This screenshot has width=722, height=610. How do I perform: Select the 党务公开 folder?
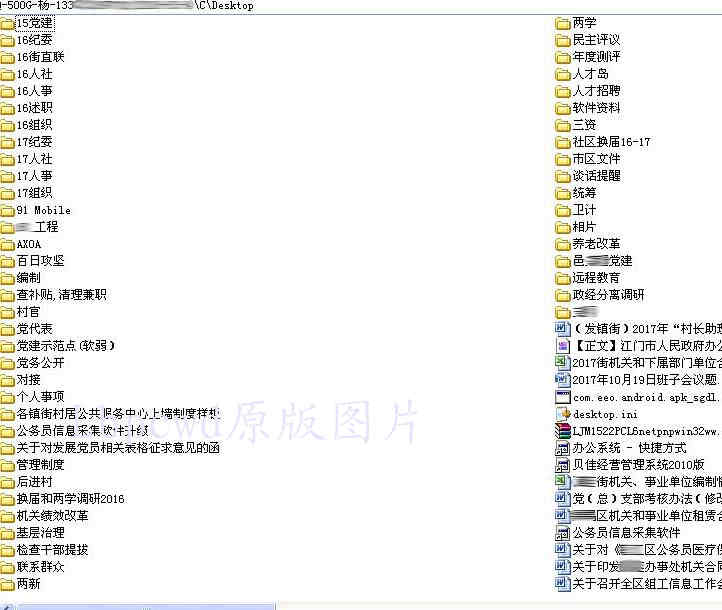(x=40, y=363)
